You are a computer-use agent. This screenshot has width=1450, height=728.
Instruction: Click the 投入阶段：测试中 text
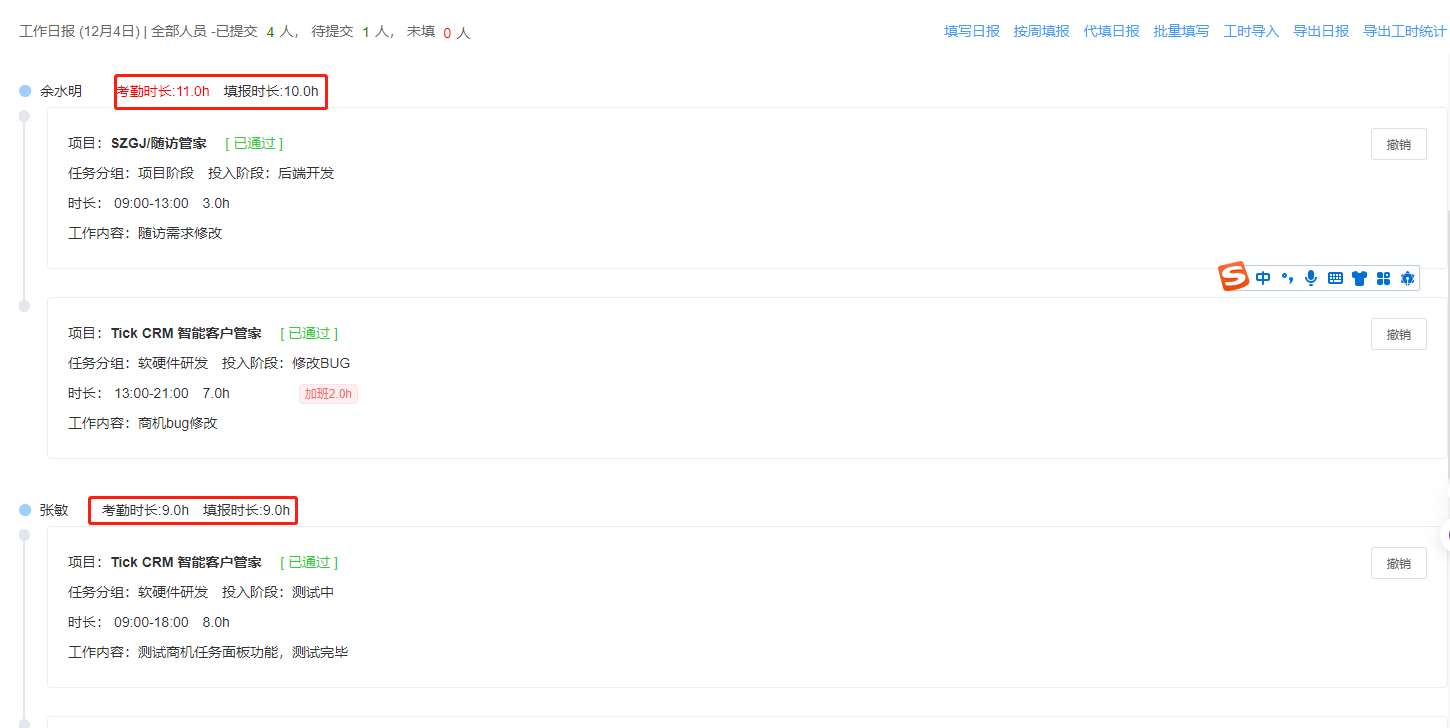pyautogui.click(x=278, y=592)
